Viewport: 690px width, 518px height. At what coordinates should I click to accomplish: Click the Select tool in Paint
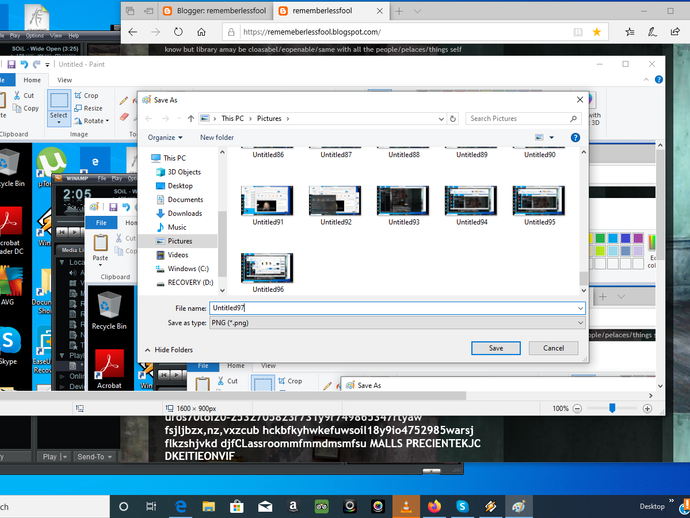[59, 107]
